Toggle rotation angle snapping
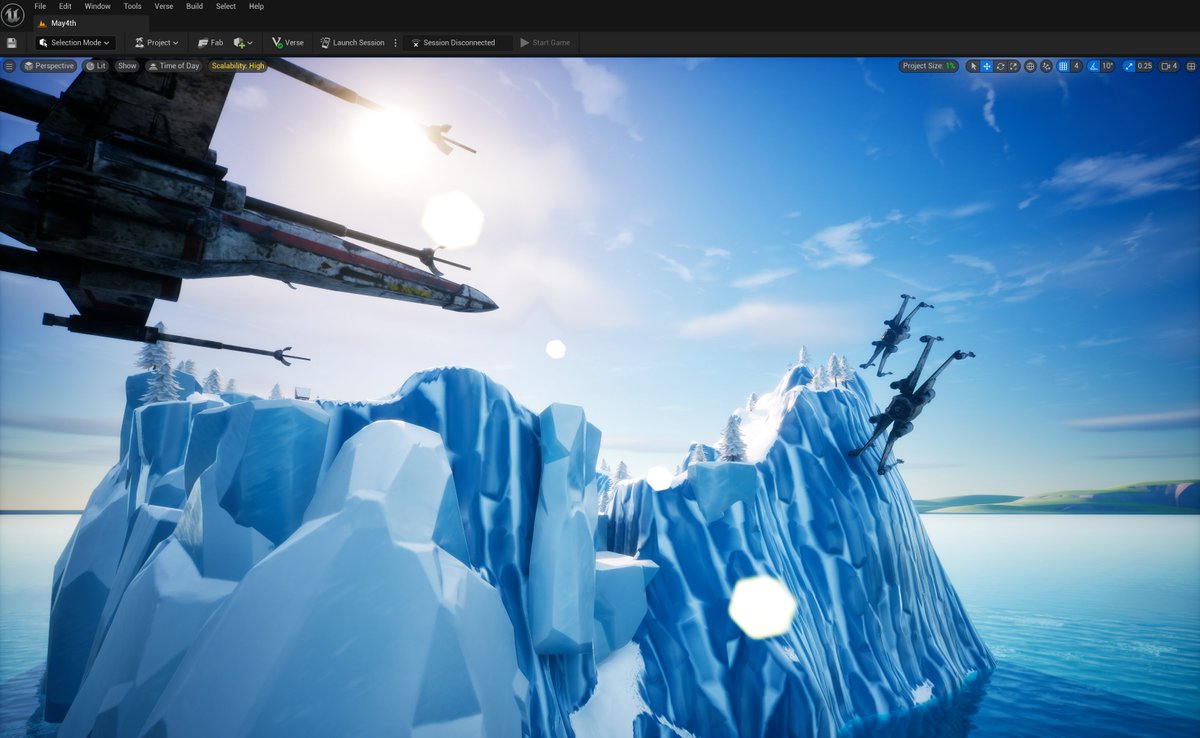Viewport: 1200px width, 738px height. (1093, 66)
